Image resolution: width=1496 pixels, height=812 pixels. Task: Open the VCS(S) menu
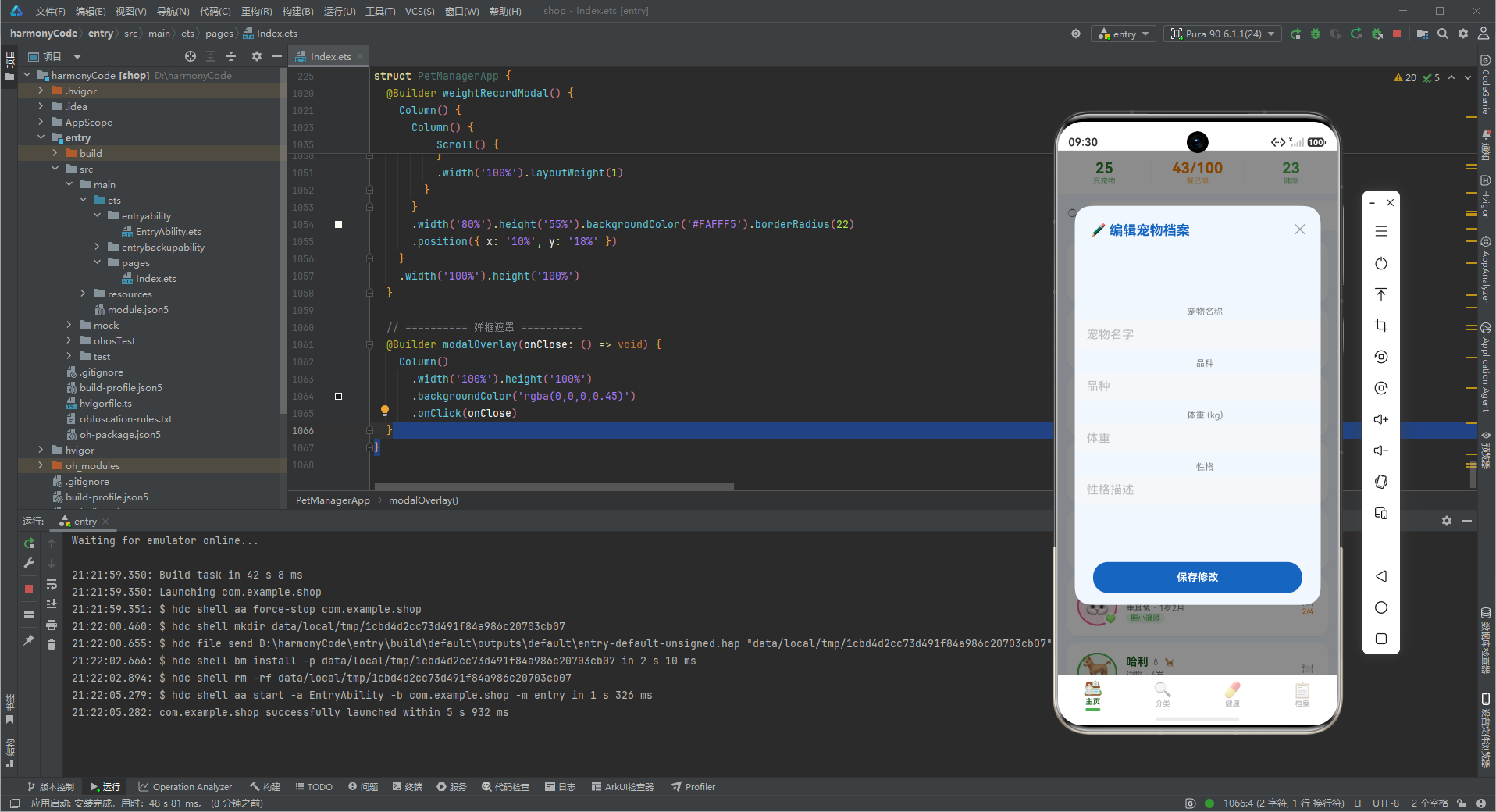click(x=419, y=11)
